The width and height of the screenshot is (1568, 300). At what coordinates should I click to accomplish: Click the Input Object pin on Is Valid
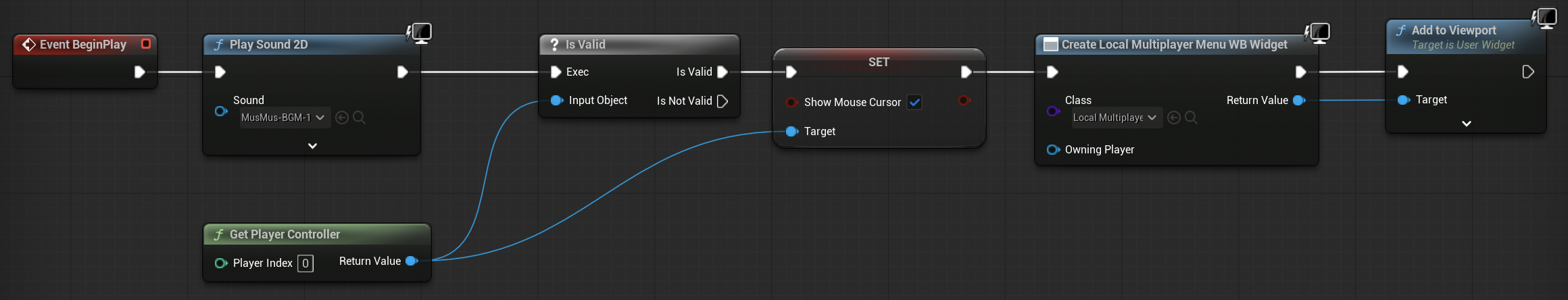(557, 100)
